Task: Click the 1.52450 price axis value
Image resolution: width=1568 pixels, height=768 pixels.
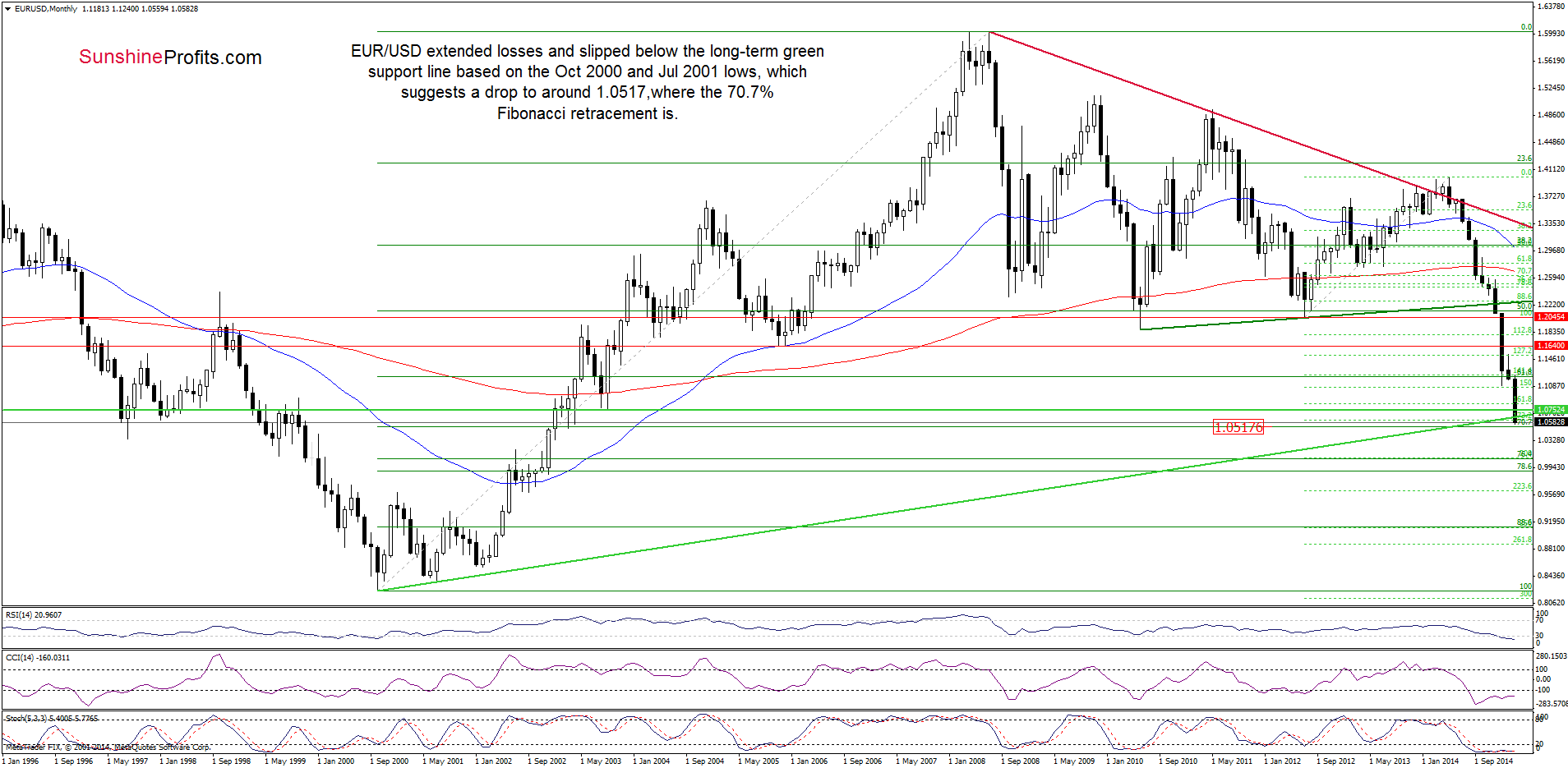Action: (1551, 88)
